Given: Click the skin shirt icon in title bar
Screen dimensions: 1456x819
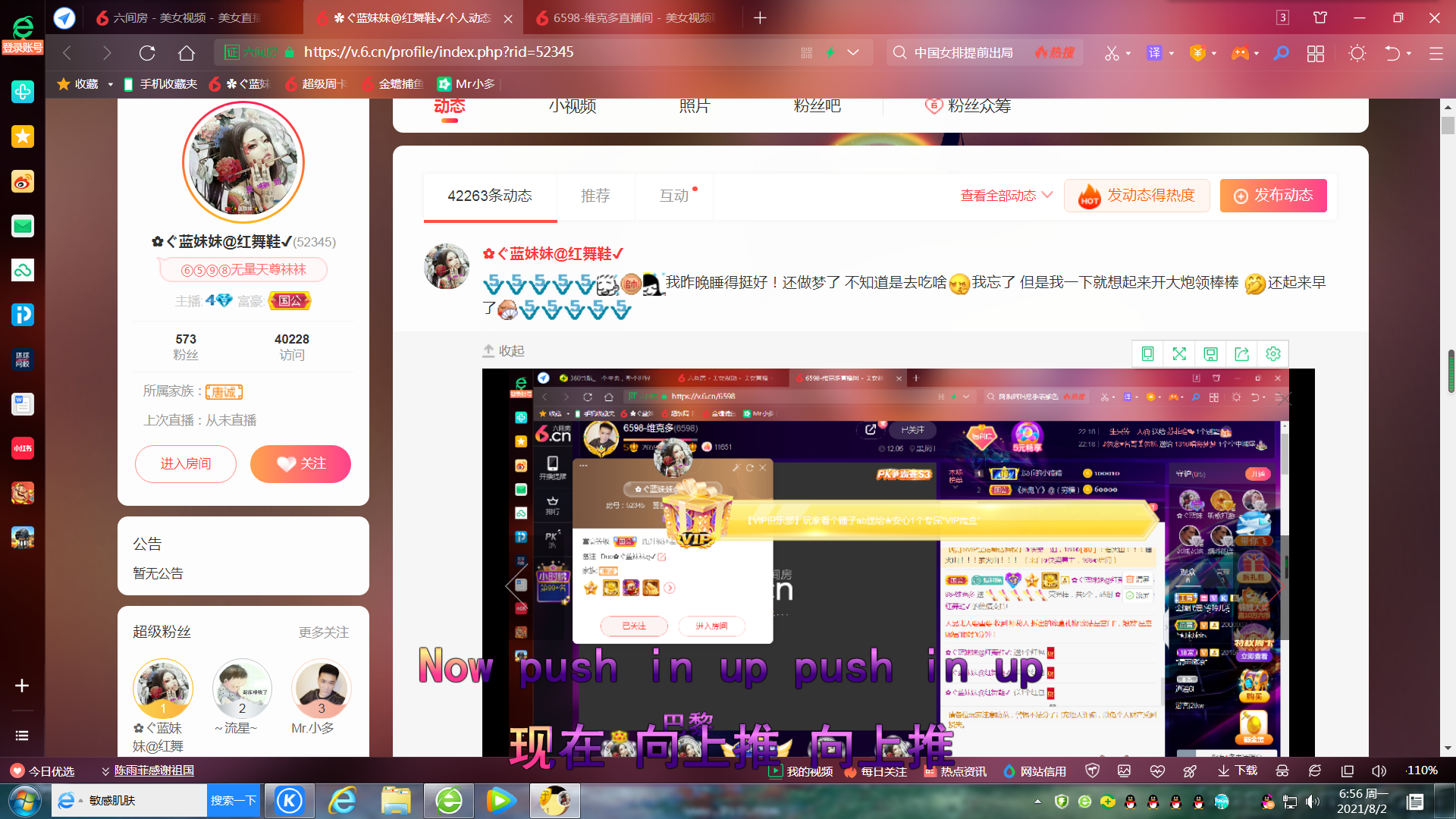Looking at the screenshot, I should [1320, 17].
